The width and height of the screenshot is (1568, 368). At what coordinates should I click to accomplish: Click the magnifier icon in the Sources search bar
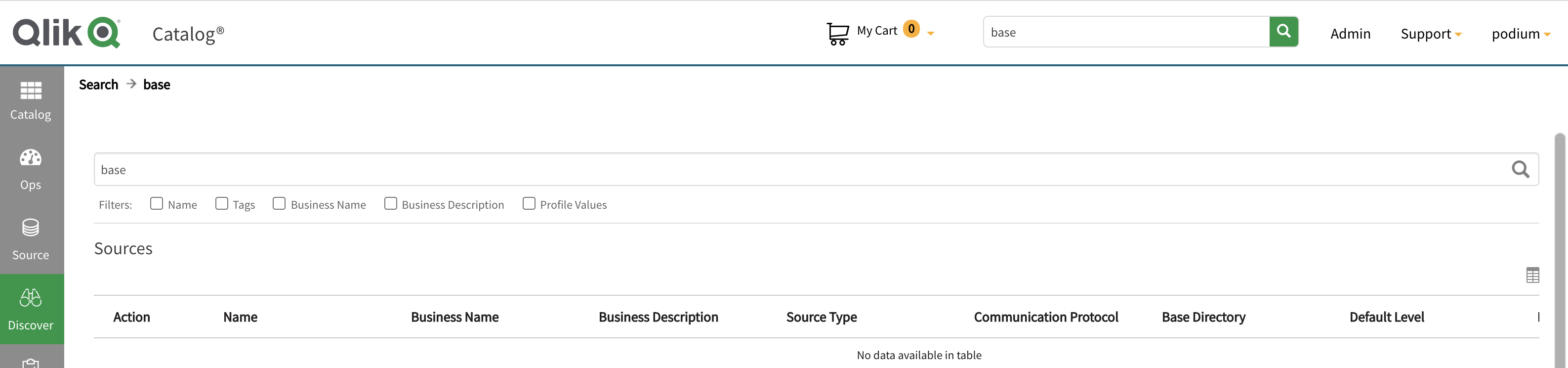coord(1521,169)
